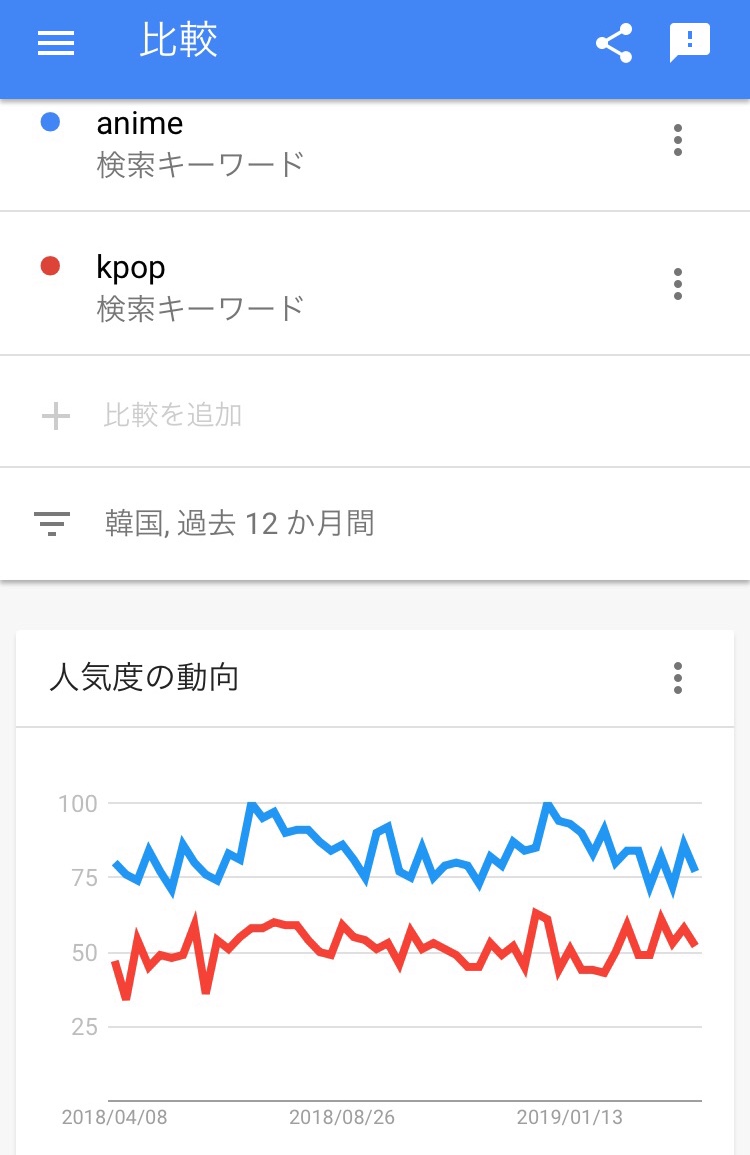Open the hamburger navigation menu
The image size is (750, 1155).
coord(56,43)
